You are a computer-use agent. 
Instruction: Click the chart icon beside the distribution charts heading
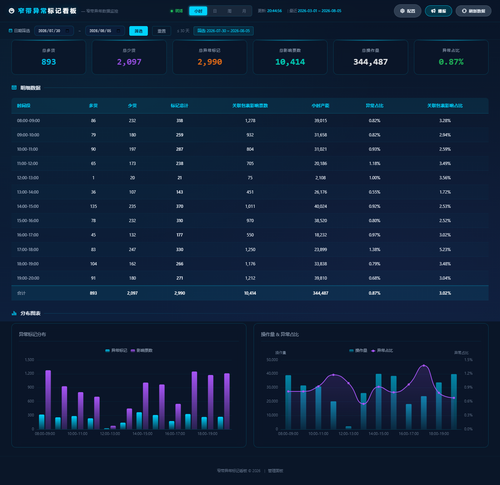pyautogui.click(x=14, y=313)
